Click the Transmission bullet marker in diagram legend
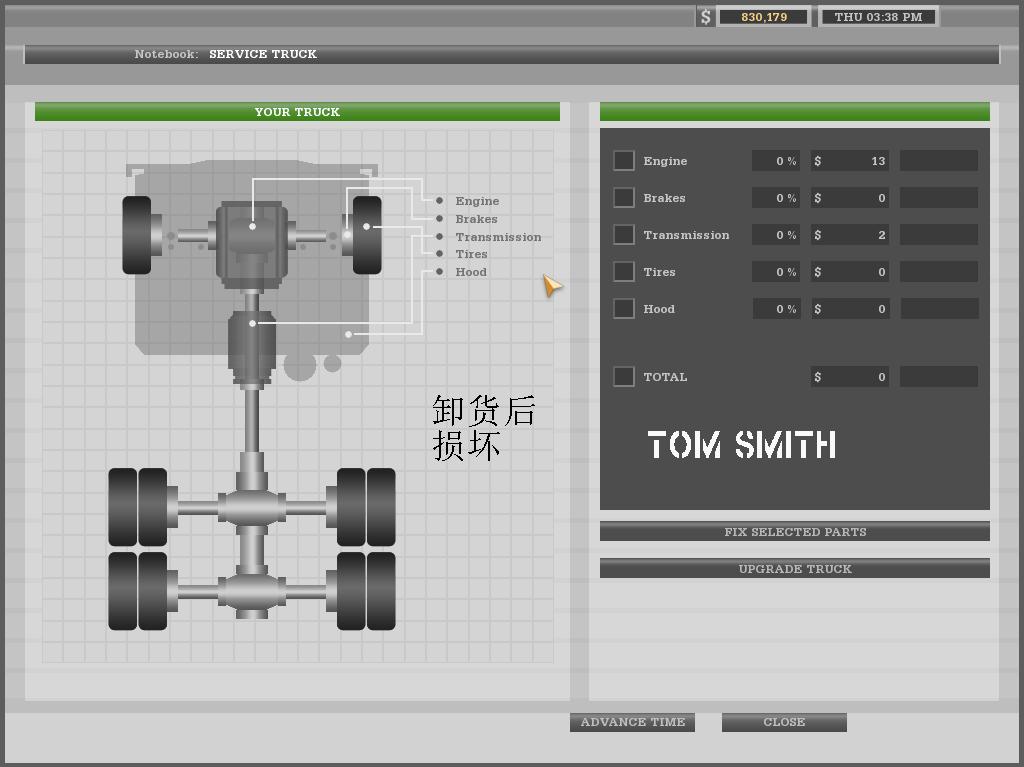This screenshot has width=1024, height=767. coord(439,237)
